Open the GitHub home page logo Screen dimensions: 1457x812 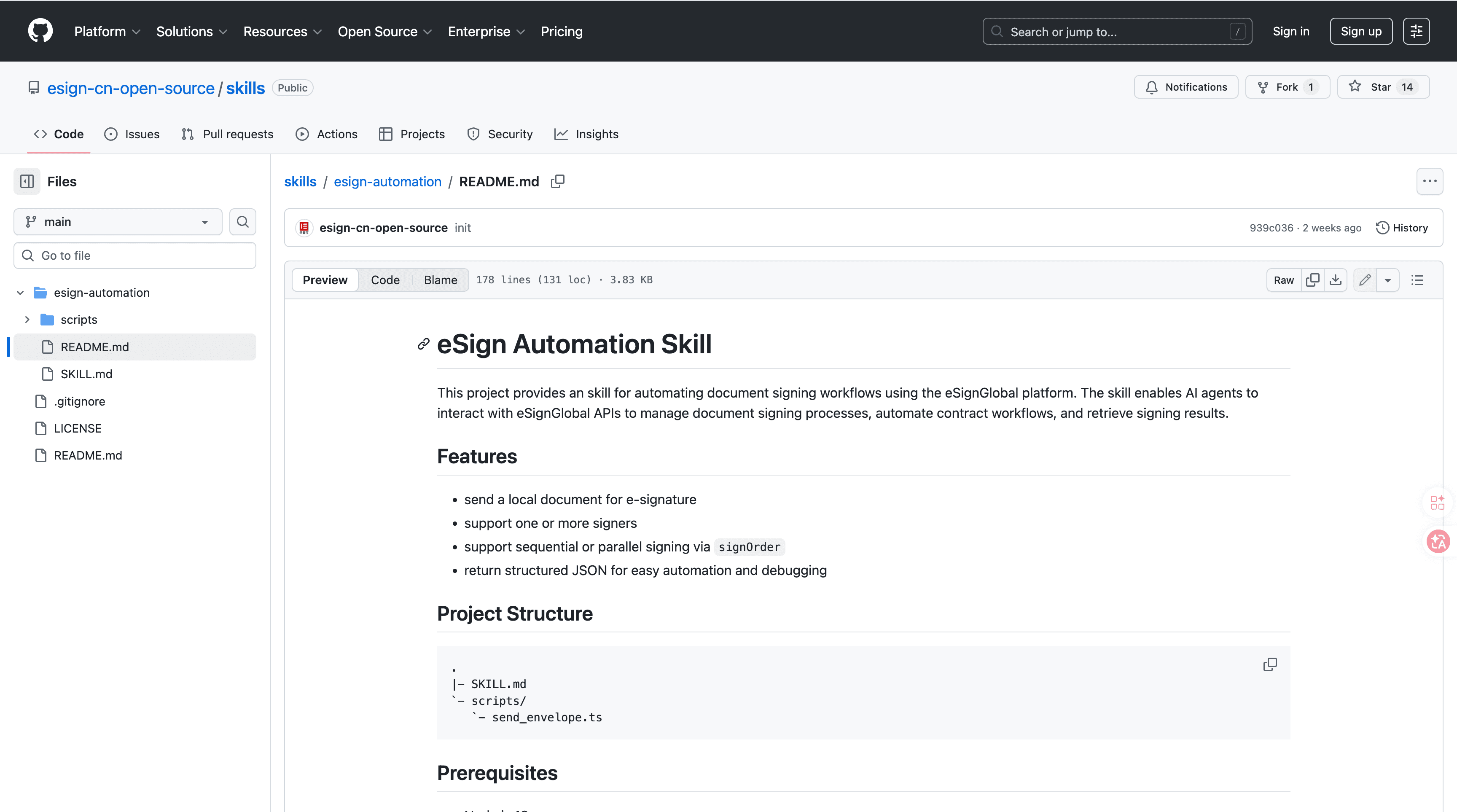pyautogui.click(x=40, y=30)
